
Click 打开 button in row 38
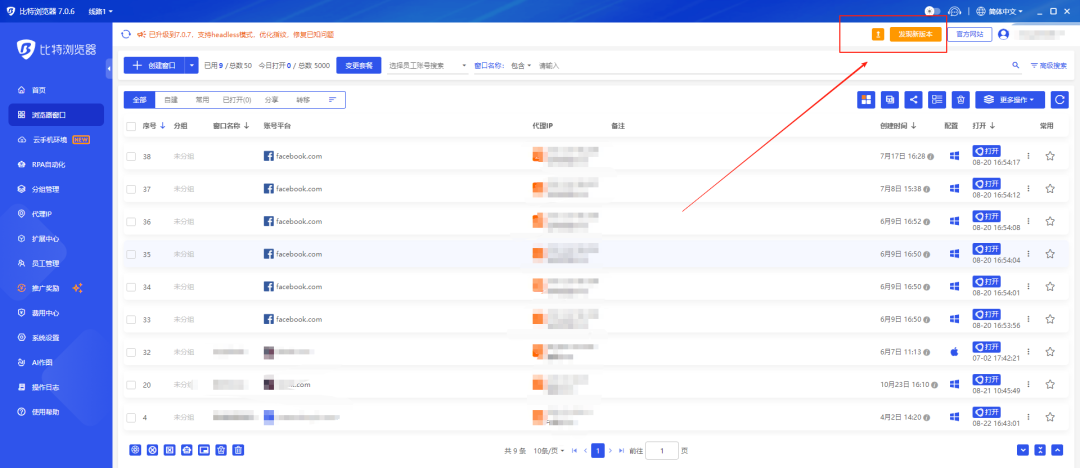click(x=986, y=152)
